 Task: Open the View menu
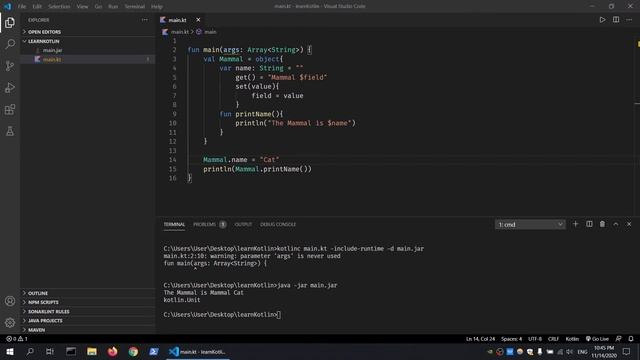coord(82,7)
